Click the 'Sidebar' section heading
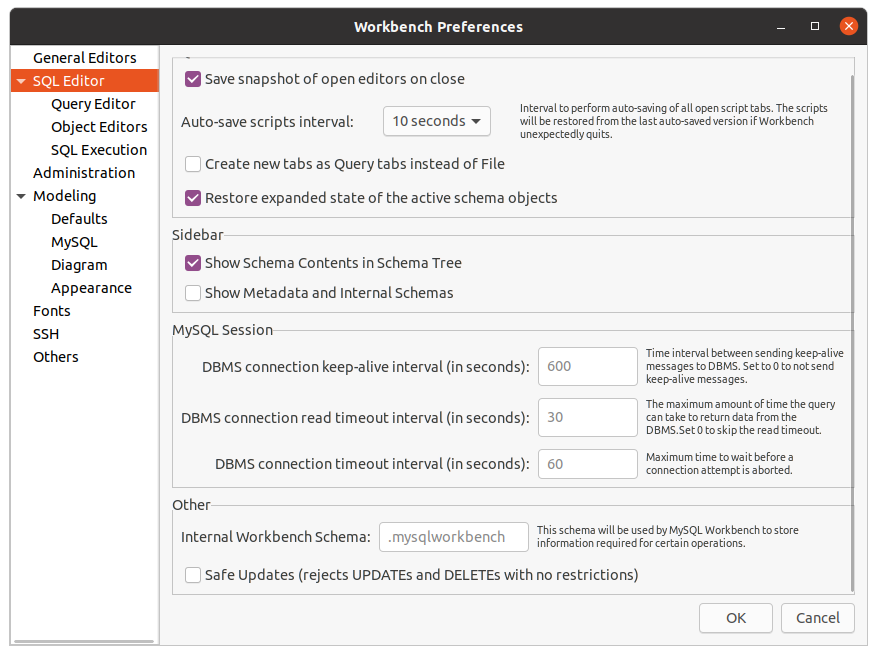 (197, 235)
